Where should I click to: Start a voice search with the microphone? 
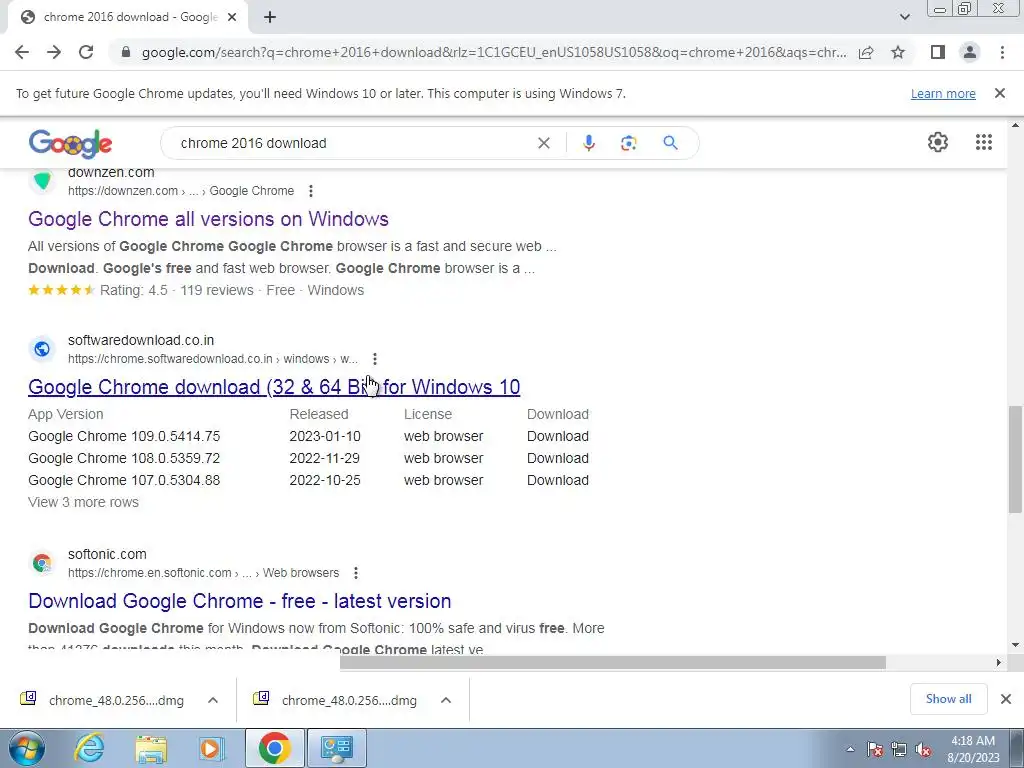tap(588, 143)
